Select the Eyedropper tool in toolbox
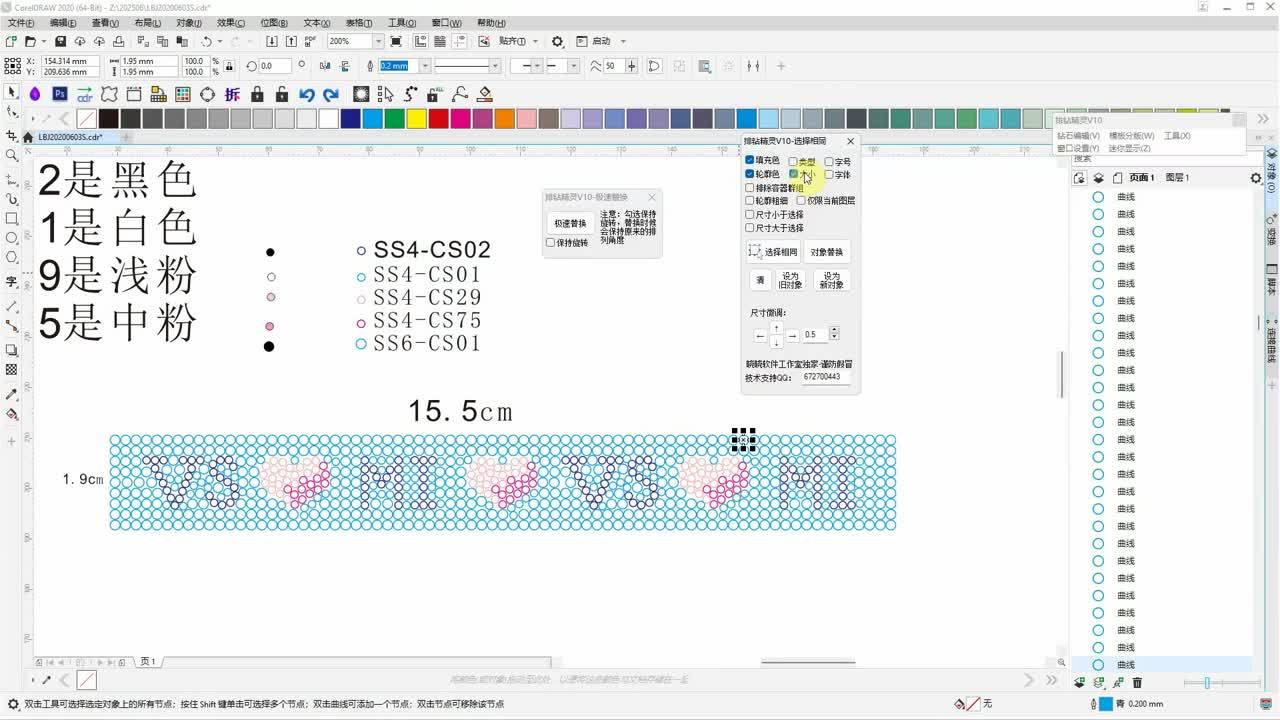Viewport: 1280px width, 720px height. [x=12, y=395]
